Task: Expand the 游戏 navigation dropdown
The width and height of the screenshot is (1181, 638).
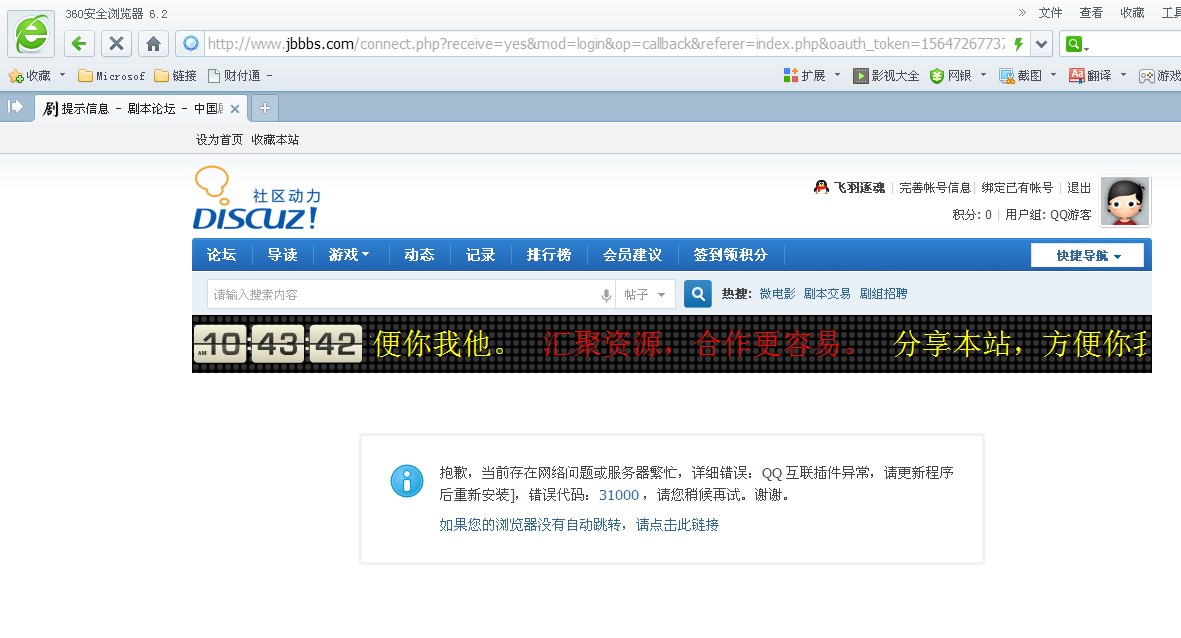Action: point(349,255)
